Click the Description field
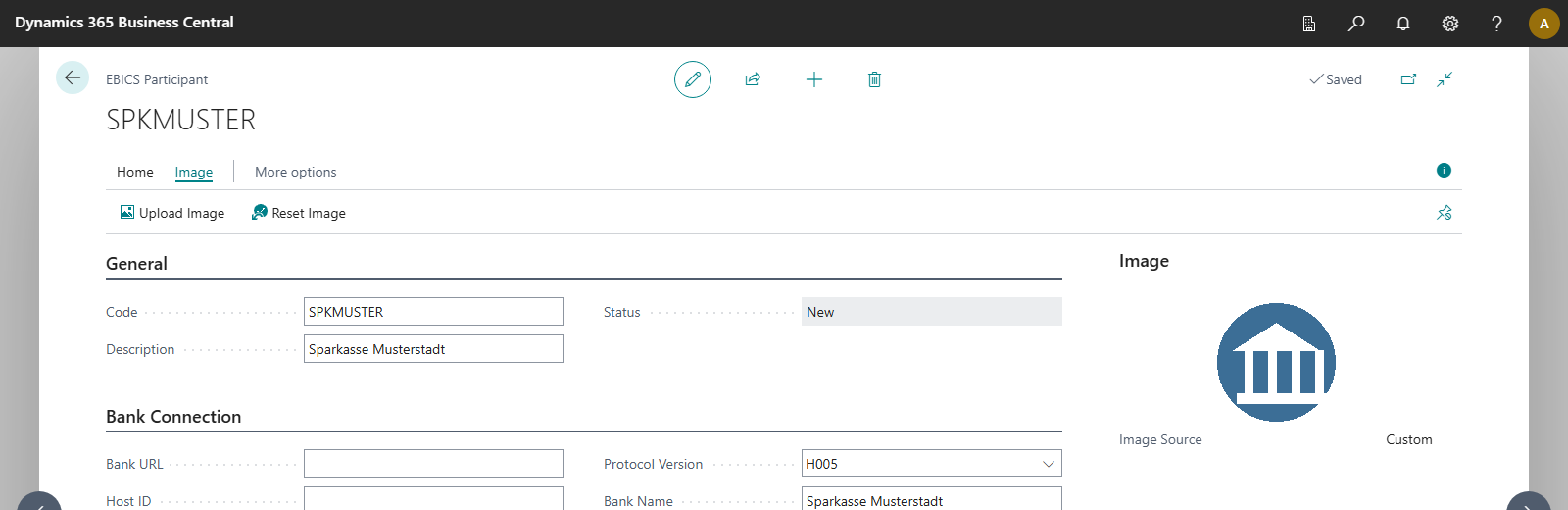Screen dimensions: 1568x510 point(434,349)
